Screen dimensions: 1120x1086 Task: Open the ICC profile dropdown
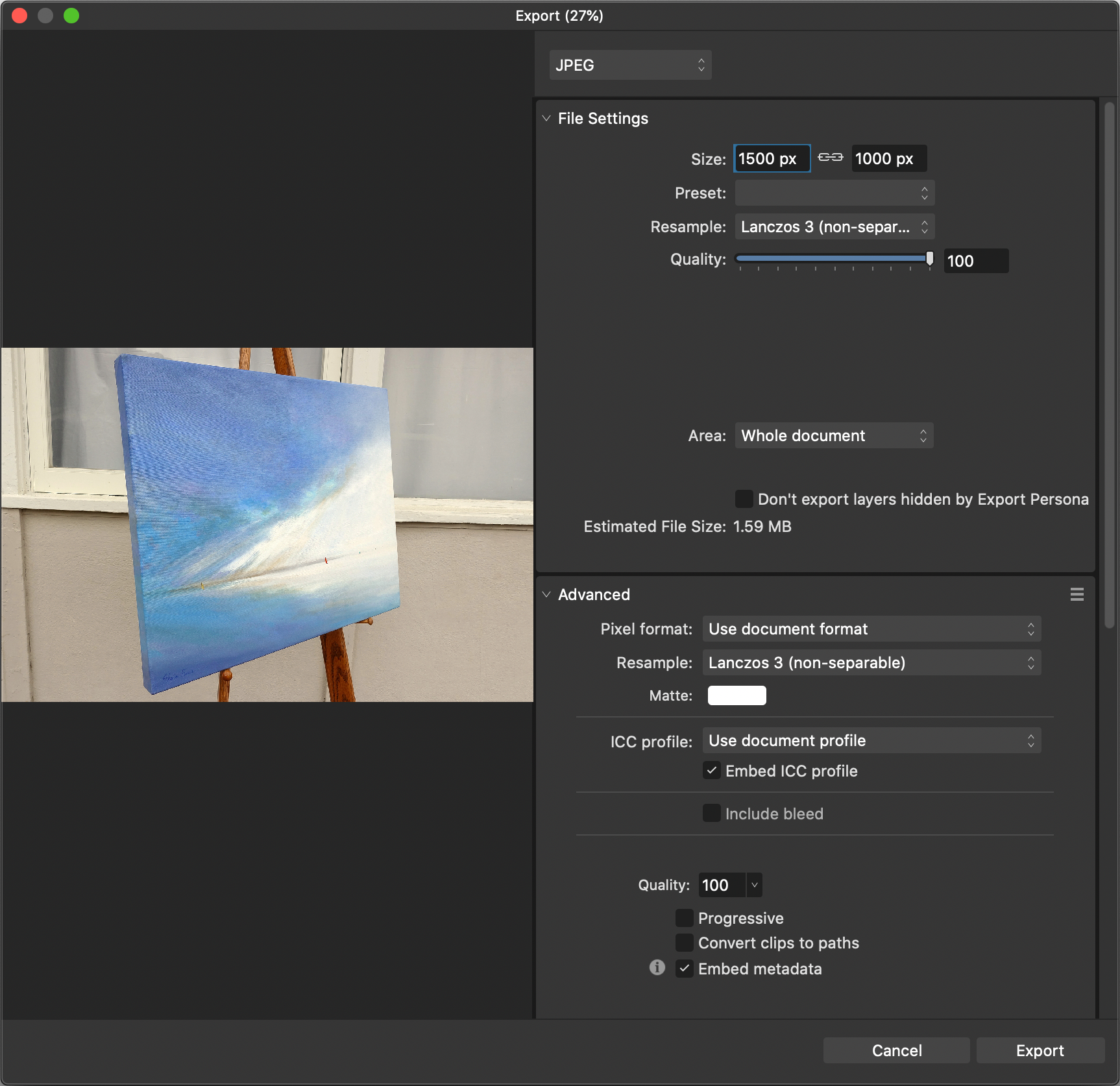pos(871,740)
